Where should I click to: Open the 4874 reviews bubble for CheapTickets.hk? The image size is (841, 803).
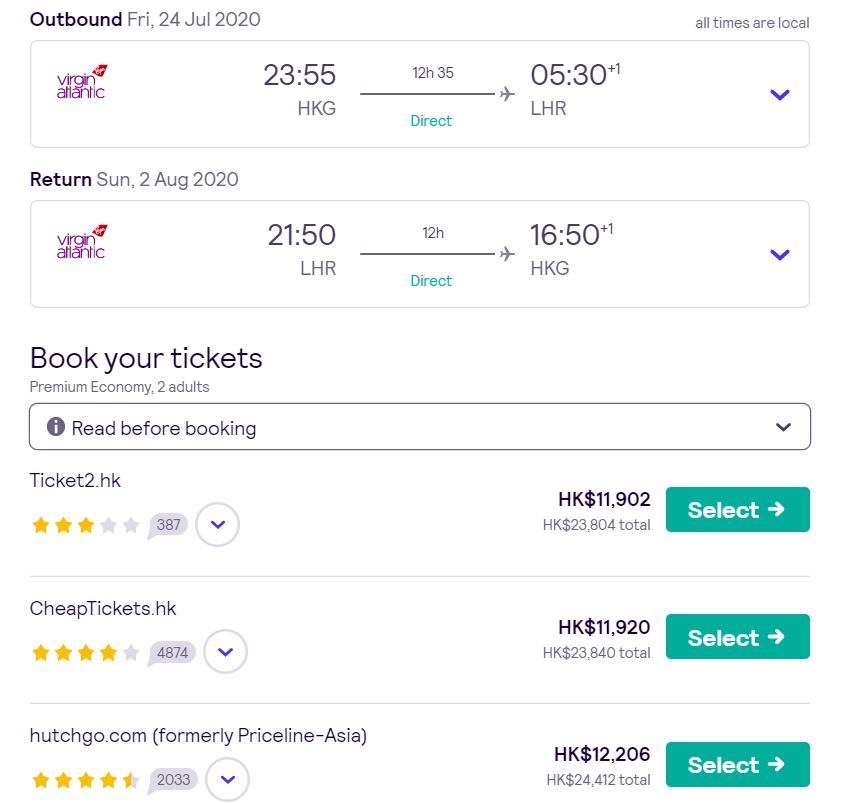tap(172, 653)
